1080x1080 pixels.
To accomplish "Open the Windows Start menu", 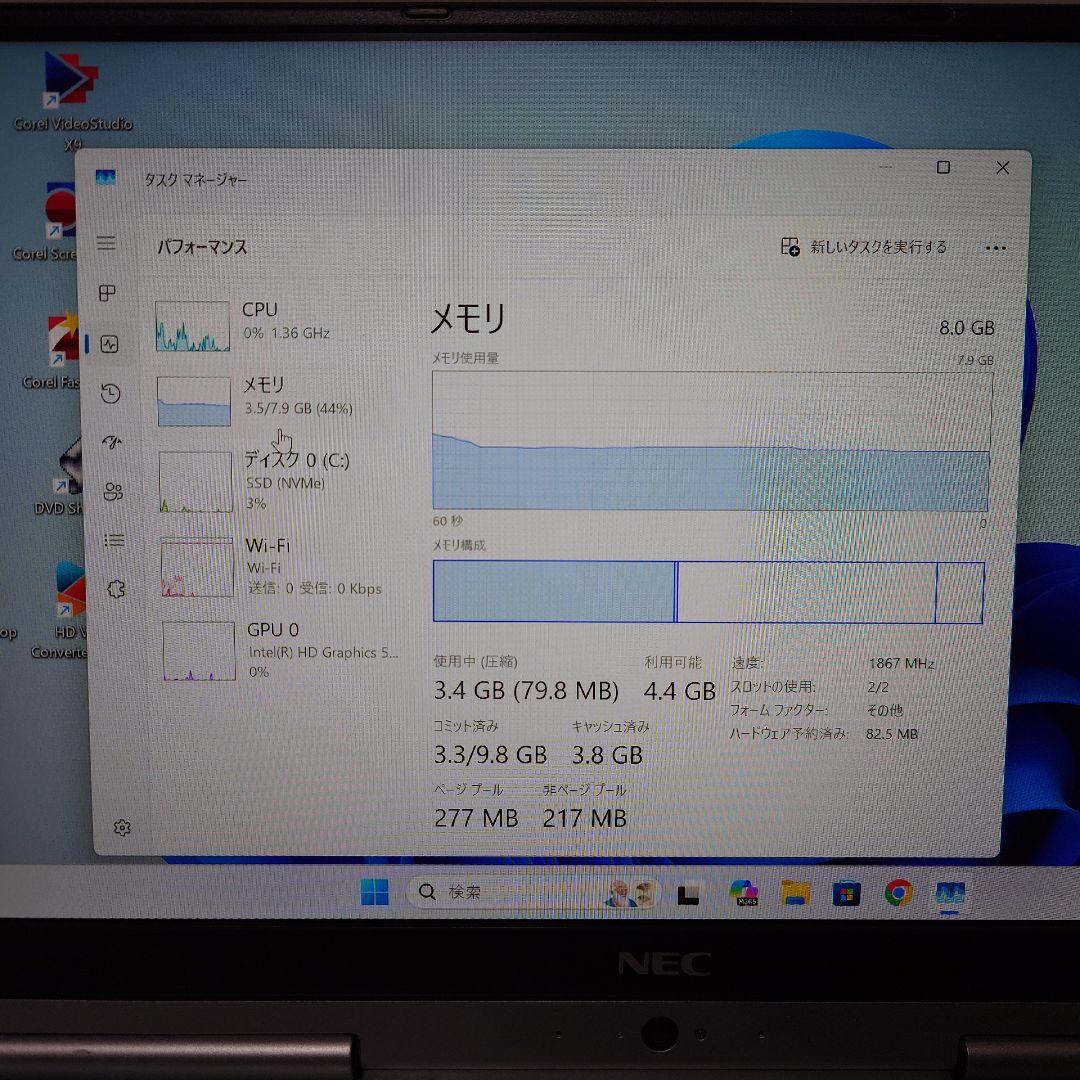I will pos(375,891).
